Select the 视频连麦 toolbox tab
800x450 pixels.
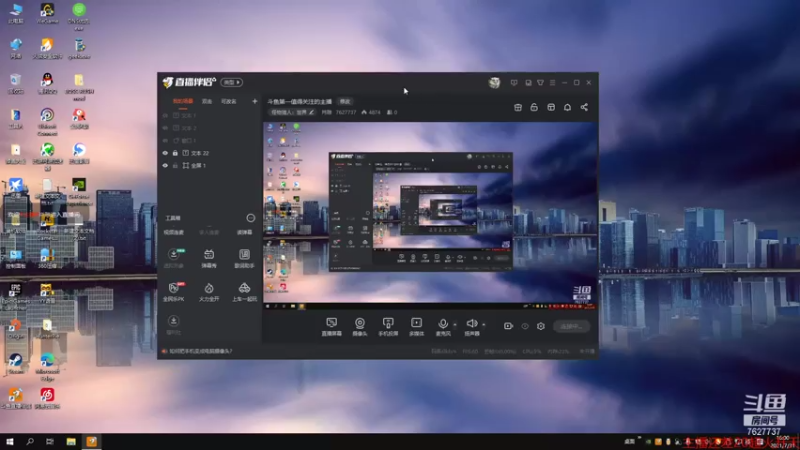(x=173, y=232)
